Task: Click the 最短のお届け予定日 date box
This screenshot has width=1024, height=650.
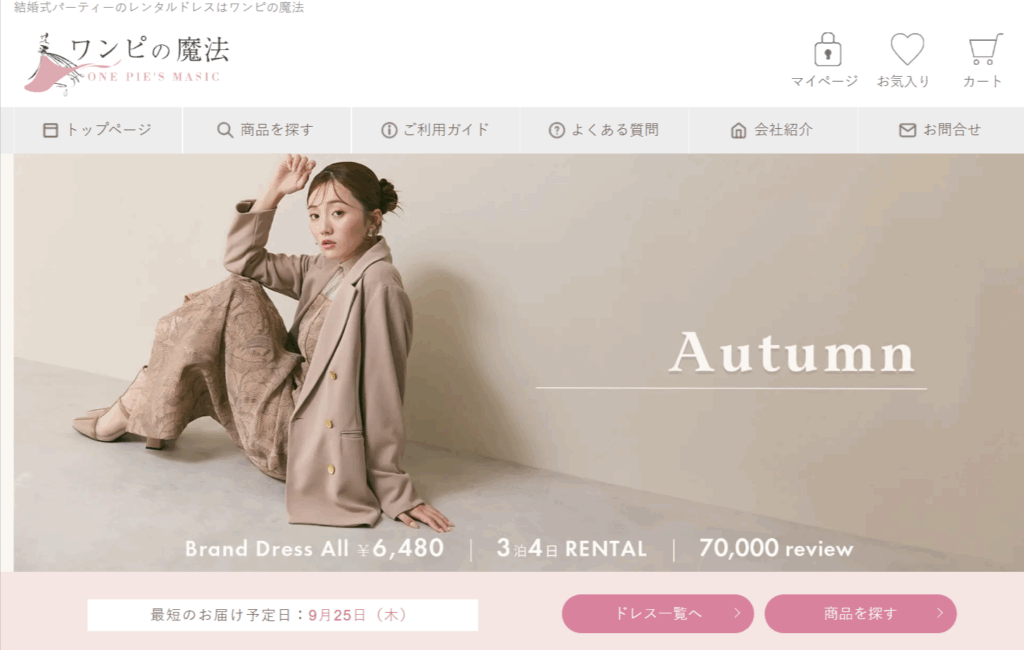Action: point(282,615)
